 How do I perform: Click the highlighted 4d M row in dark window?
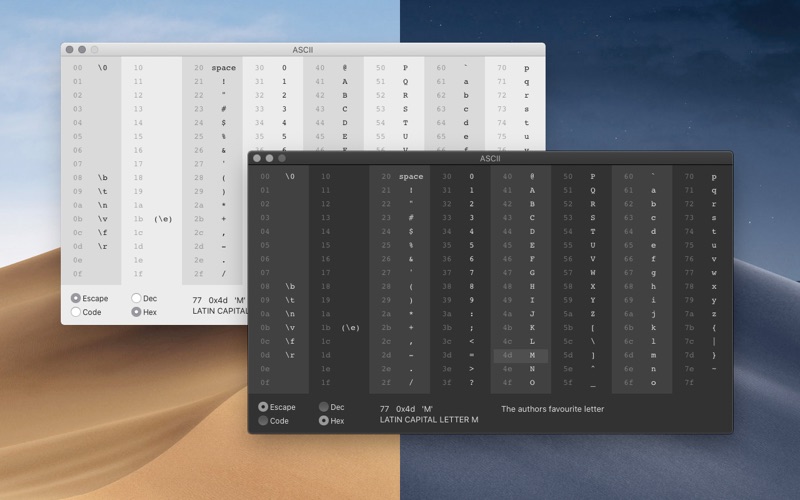pos(520,355)
